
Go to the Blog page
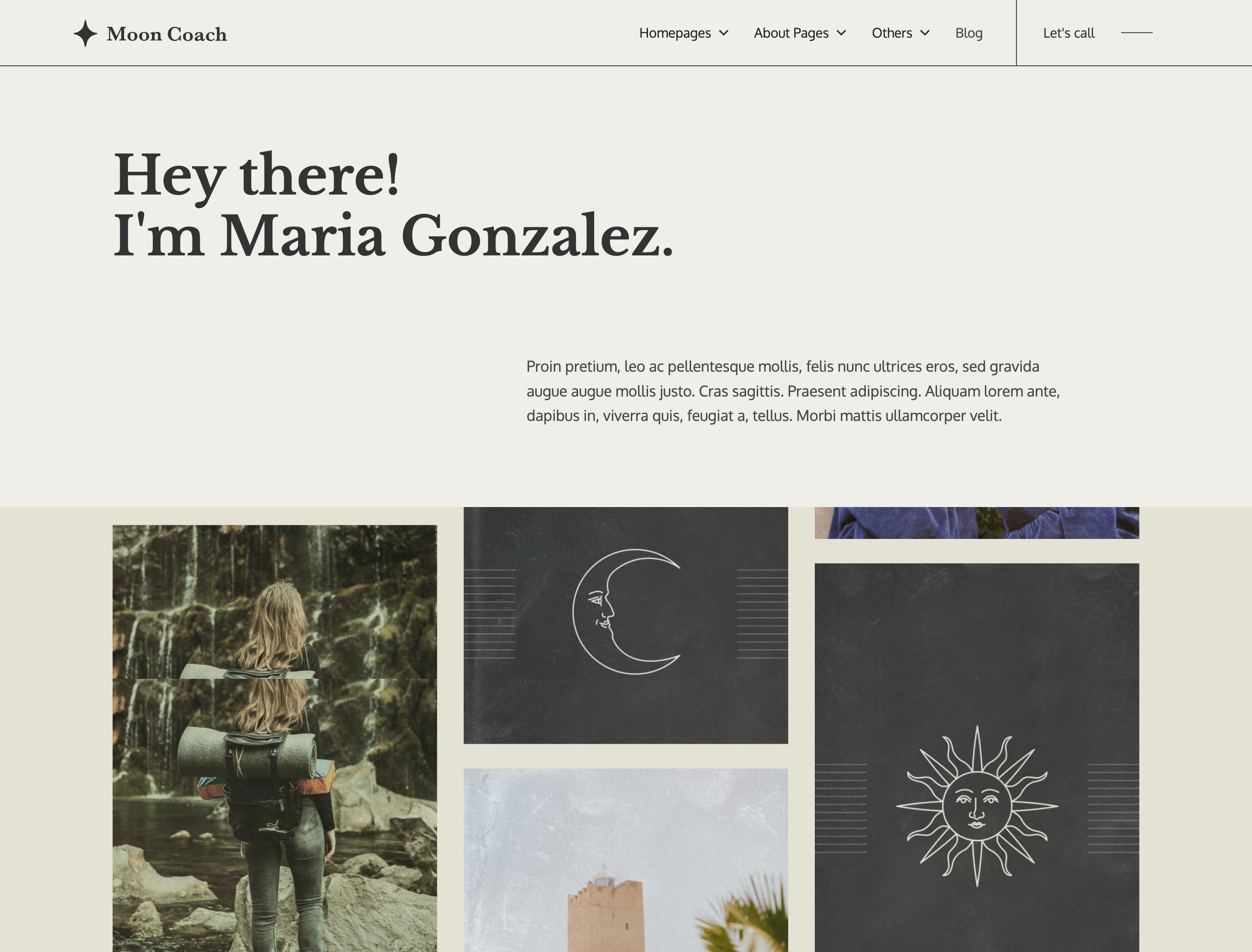pyautogui.click(x=969, y=33)
